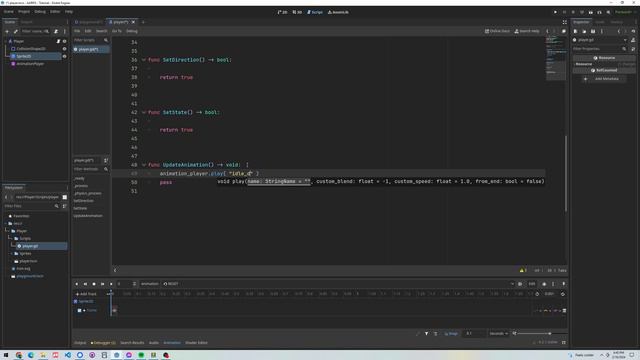Expand the Player folder in FileSystem
The height and width of the screenshot is (360, 640).
[x=7, y=231]
